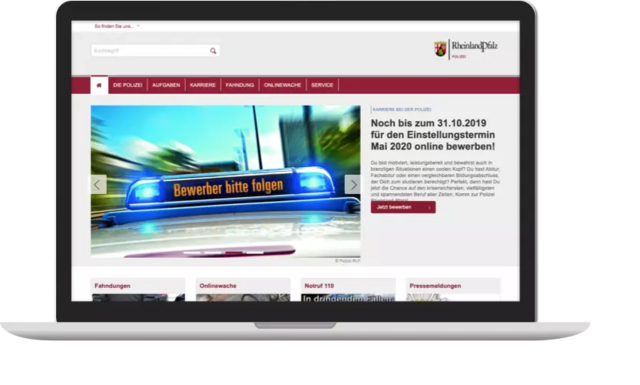Screen dimensions: 640x385
Task: Open the FAHNDUNG menu
Action: pos(240,85)
